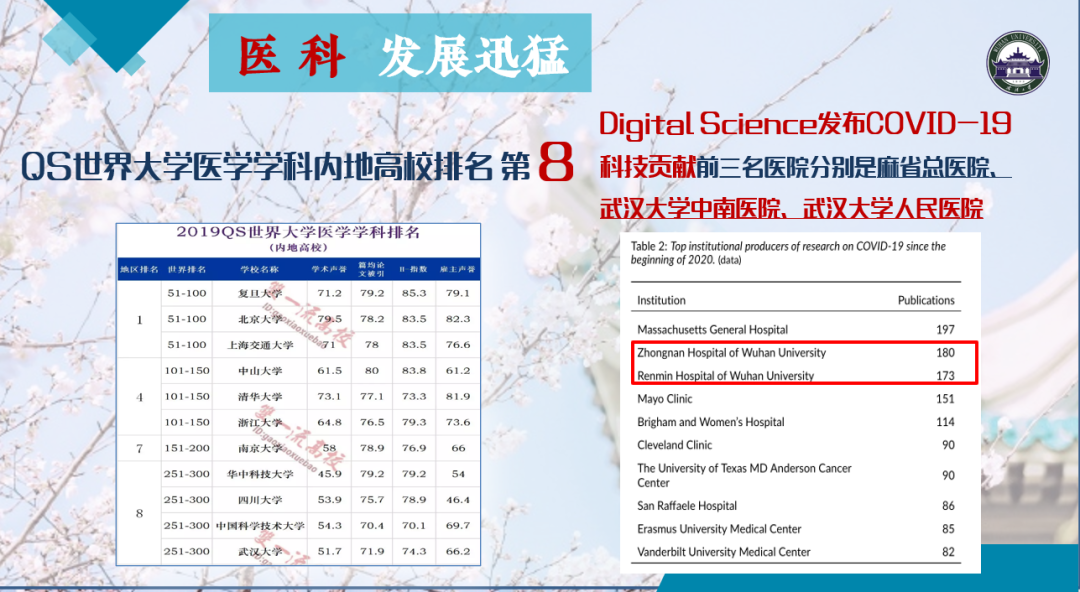Click the 中山大学 table cell

260,371
